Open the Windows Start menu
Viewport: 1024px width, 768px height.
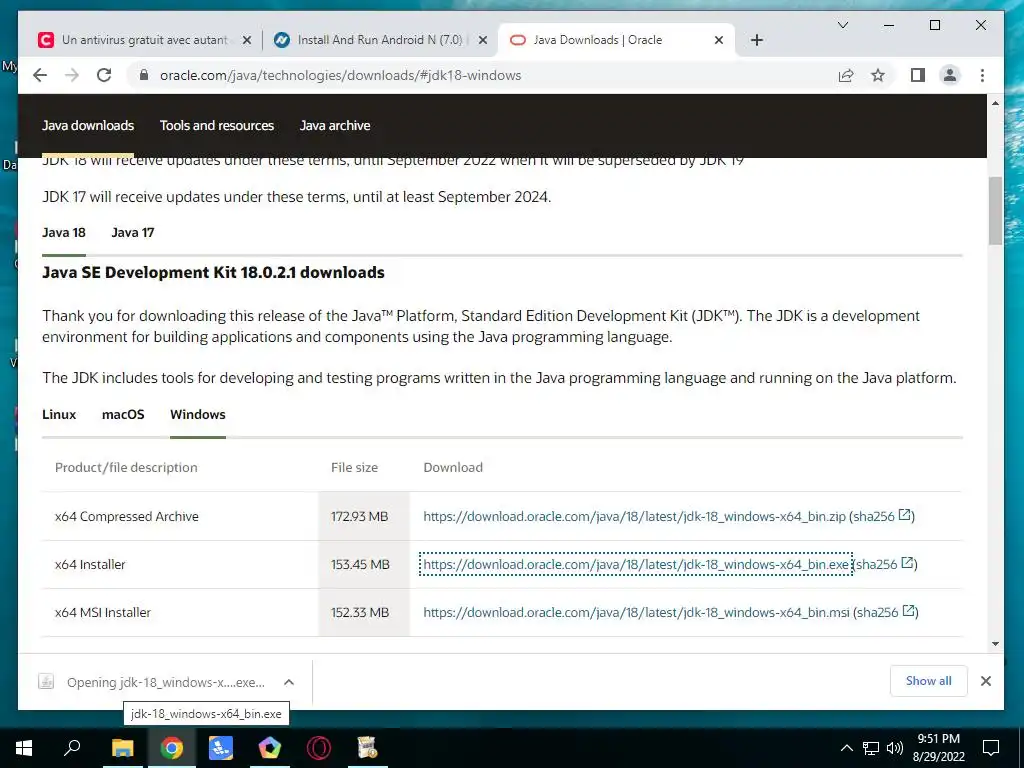24,748
